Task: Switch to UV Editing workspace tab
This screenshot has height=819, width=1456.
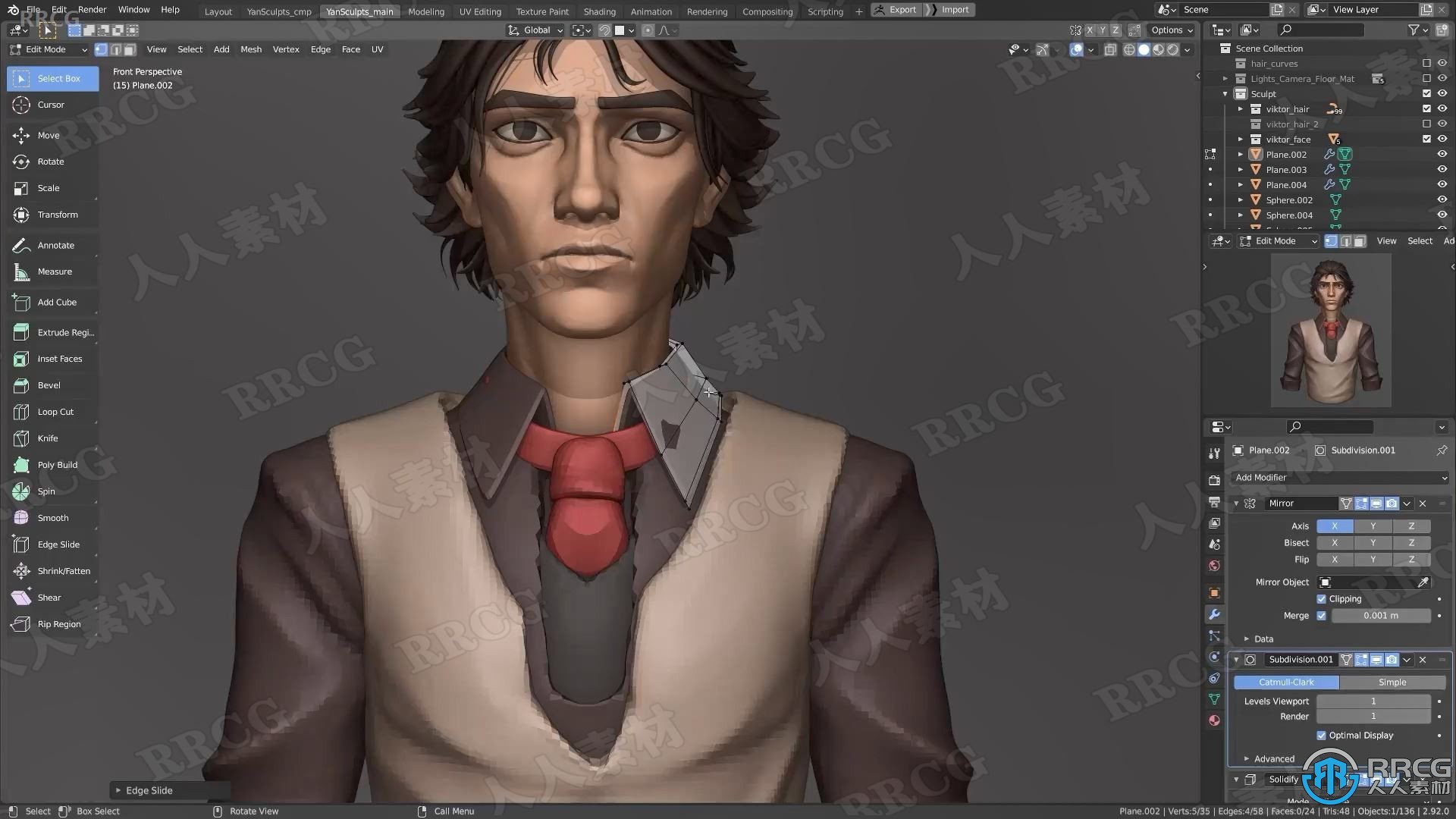Action: [x=480, y=11]
